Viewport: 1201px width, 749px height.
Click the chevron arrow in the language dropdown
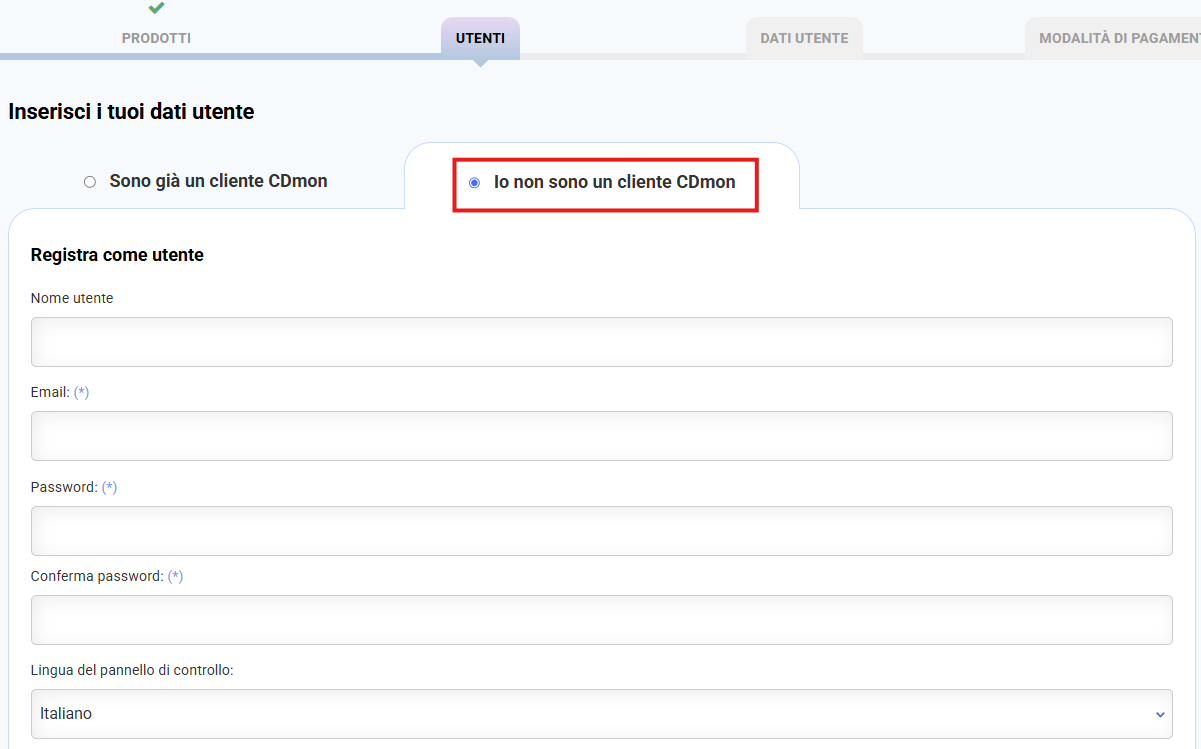[x=1160, y=714]
